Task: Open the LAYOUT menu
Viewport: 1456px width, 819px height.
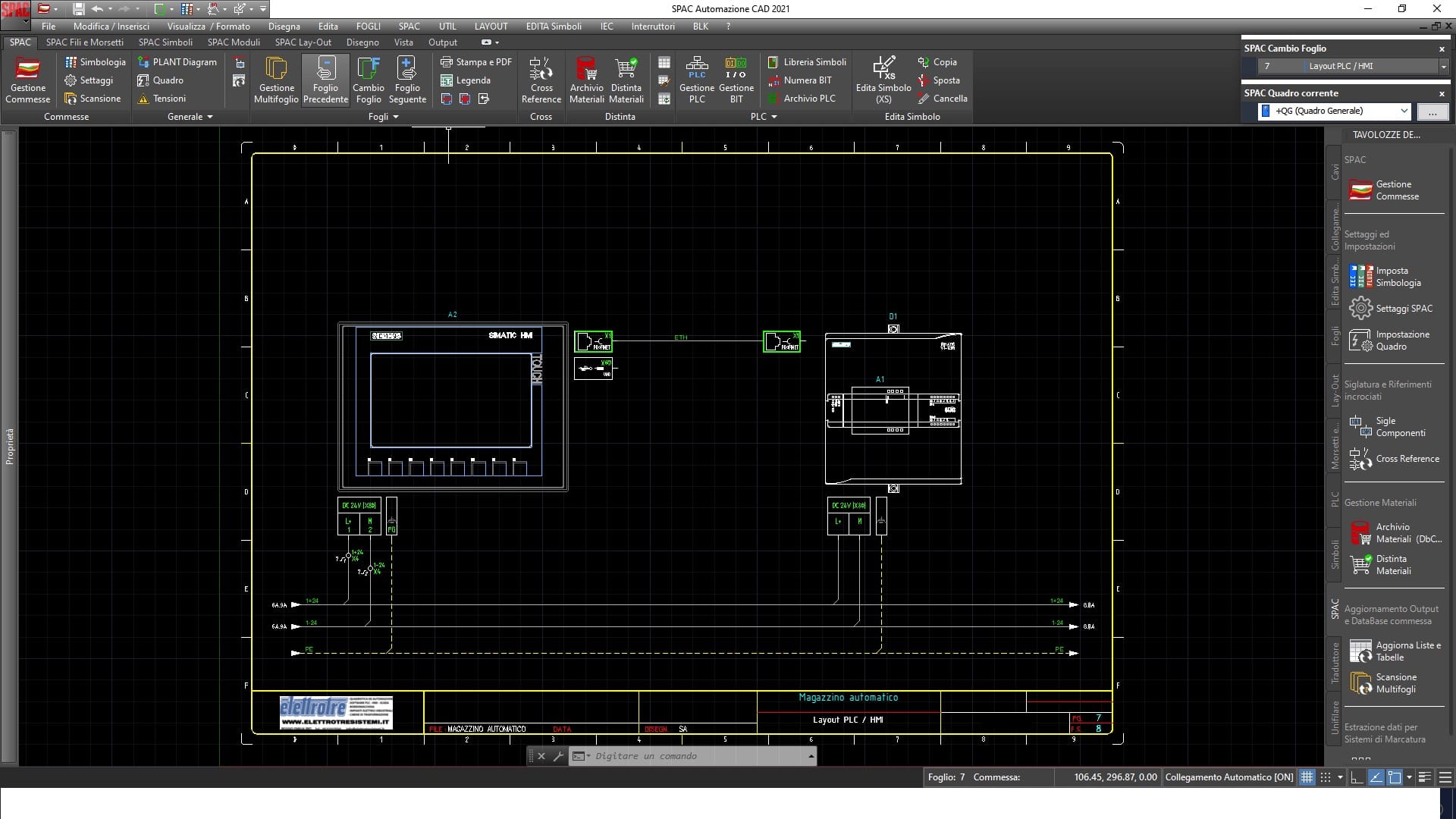Action: [491, 27]
